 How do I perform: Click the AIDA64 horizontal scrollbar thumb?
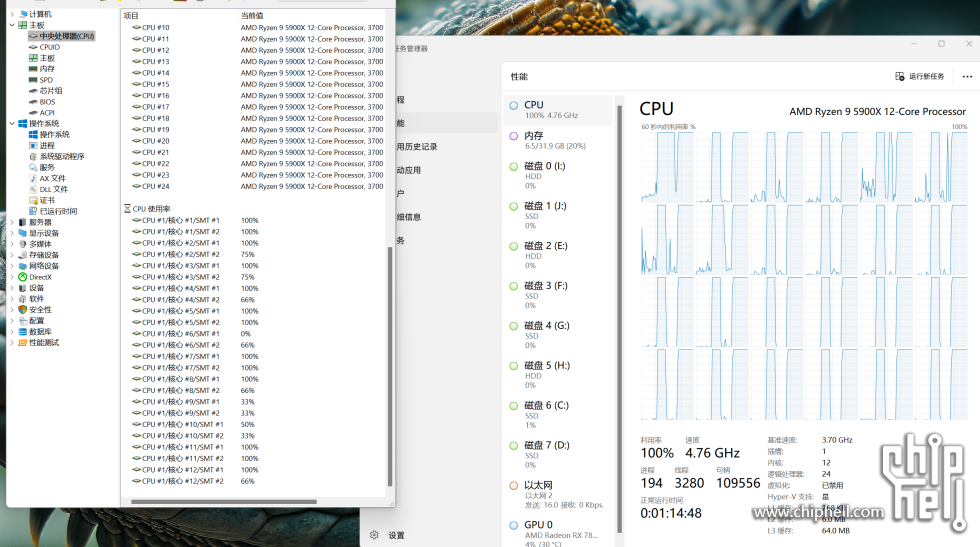pyautogui.click(x=224, y=501)
